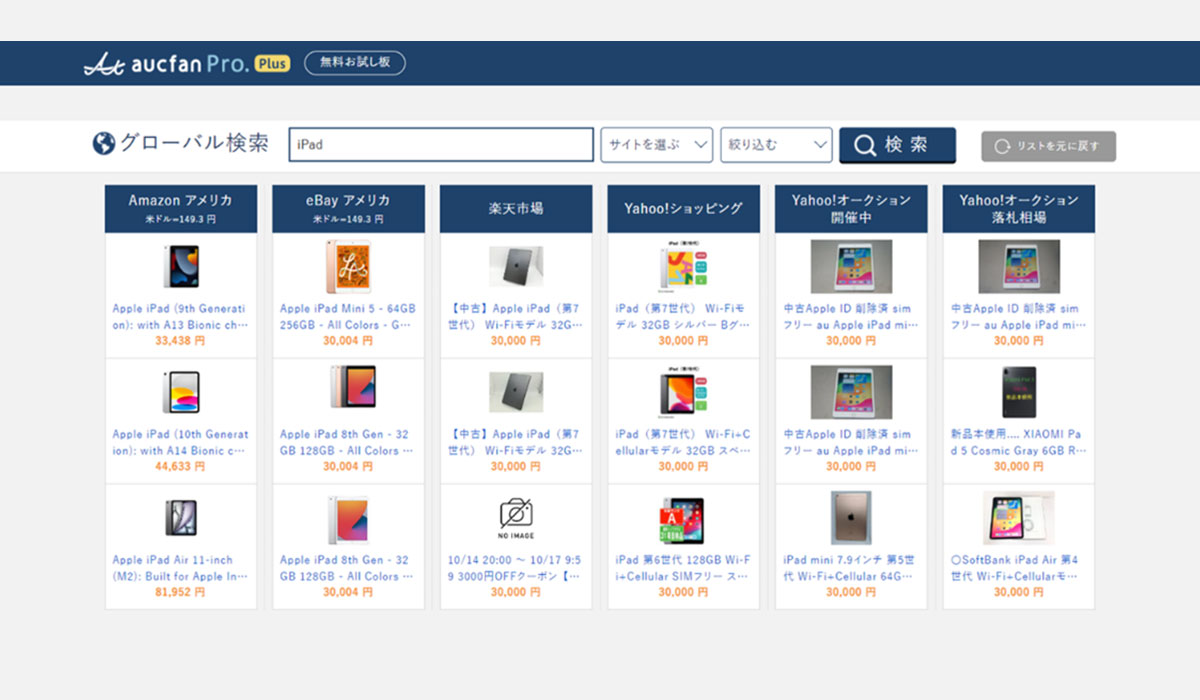Image resolution: width=1200 pixels, height=700 pixels.
Task: Select the eBay アメリカ column header
Action: pos(348,208)
